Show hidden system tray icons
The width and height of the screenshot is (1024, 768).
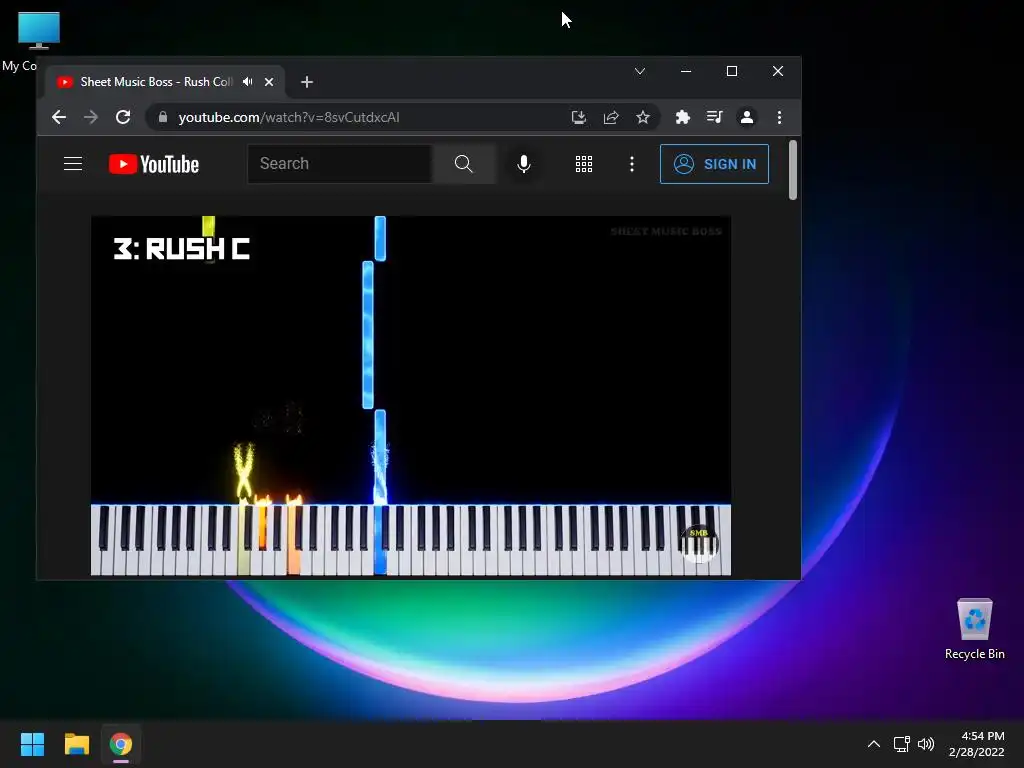[x=874, y=744]
